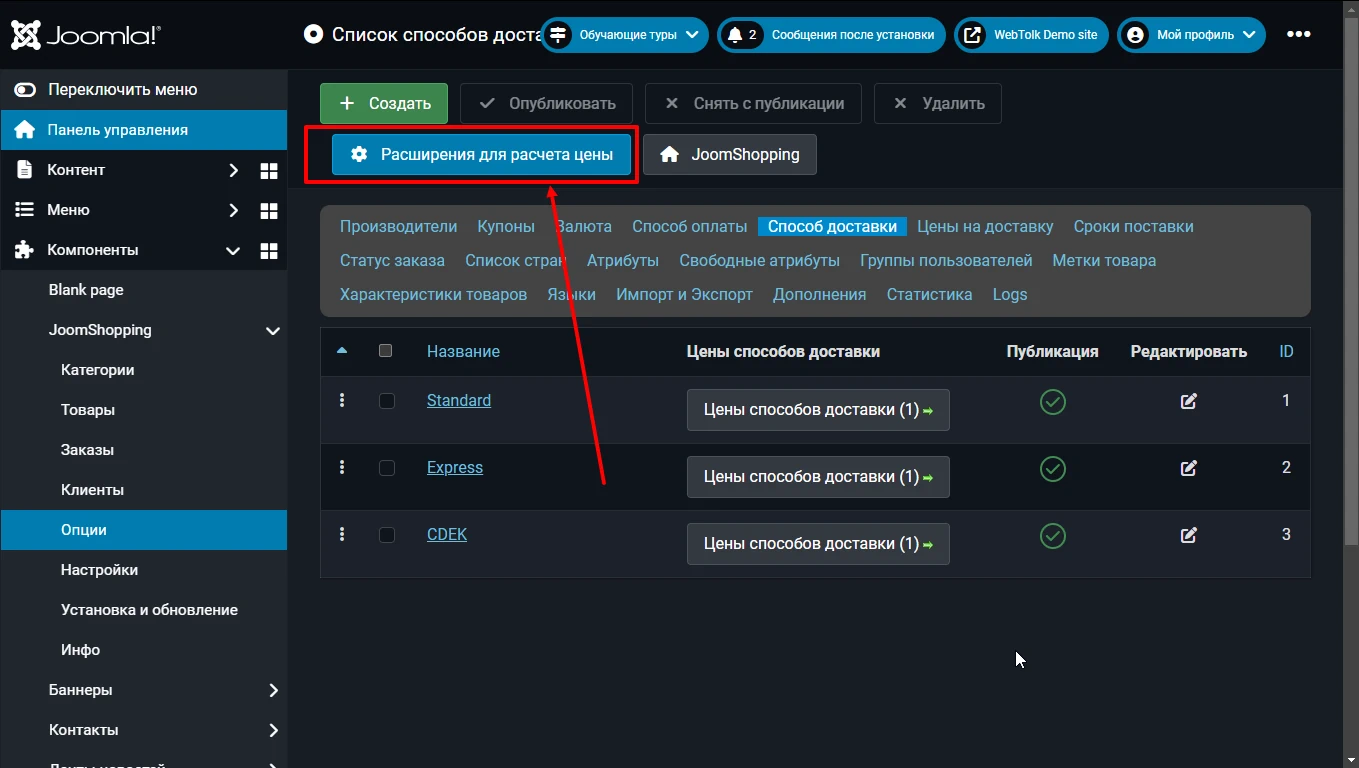This screenshot has width=1359, height=768.
Task: Check the Standard row checkbox
Action: (387, 401)
